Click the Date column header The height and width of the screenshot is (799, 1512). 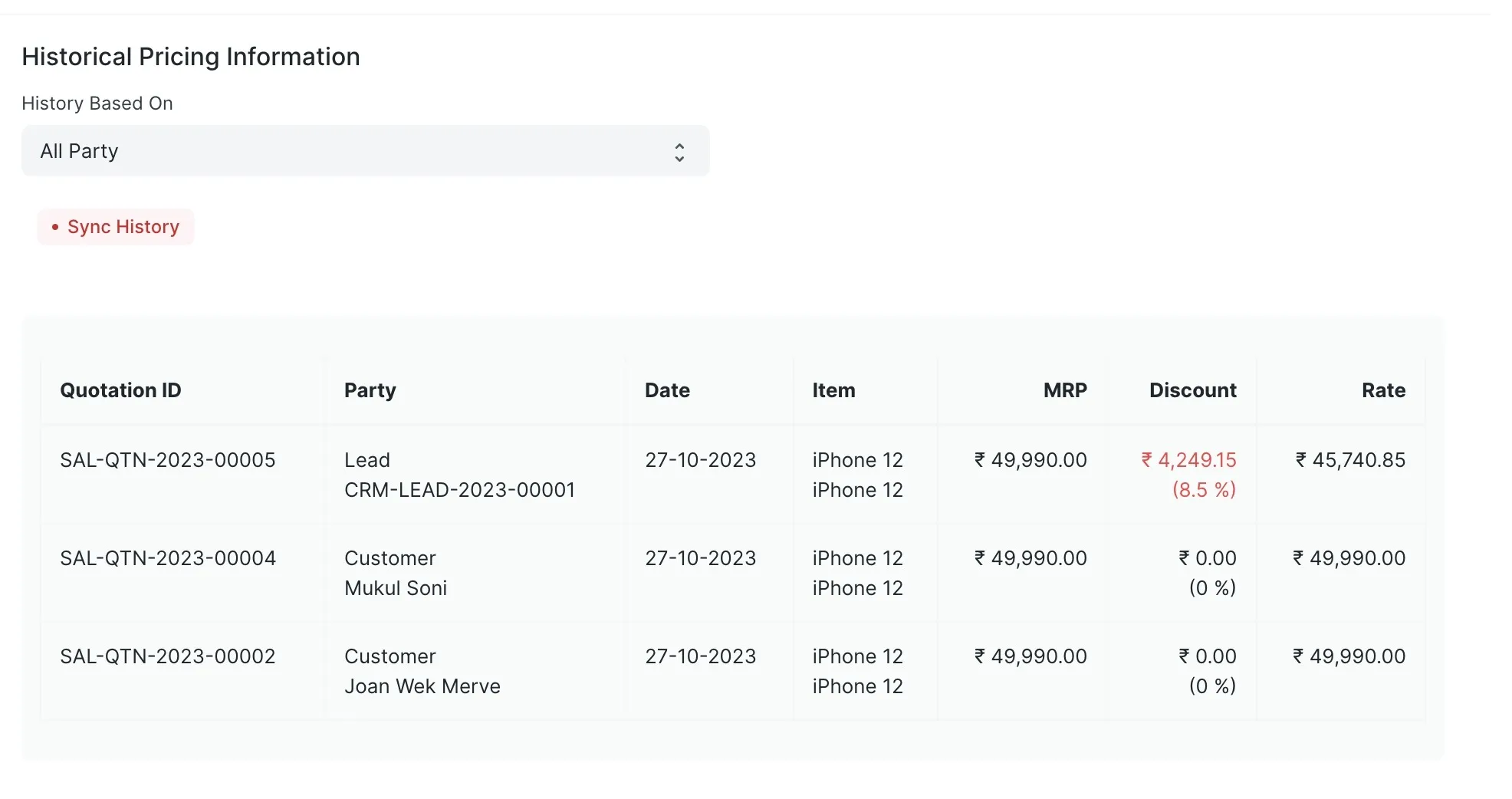point(667,390)
